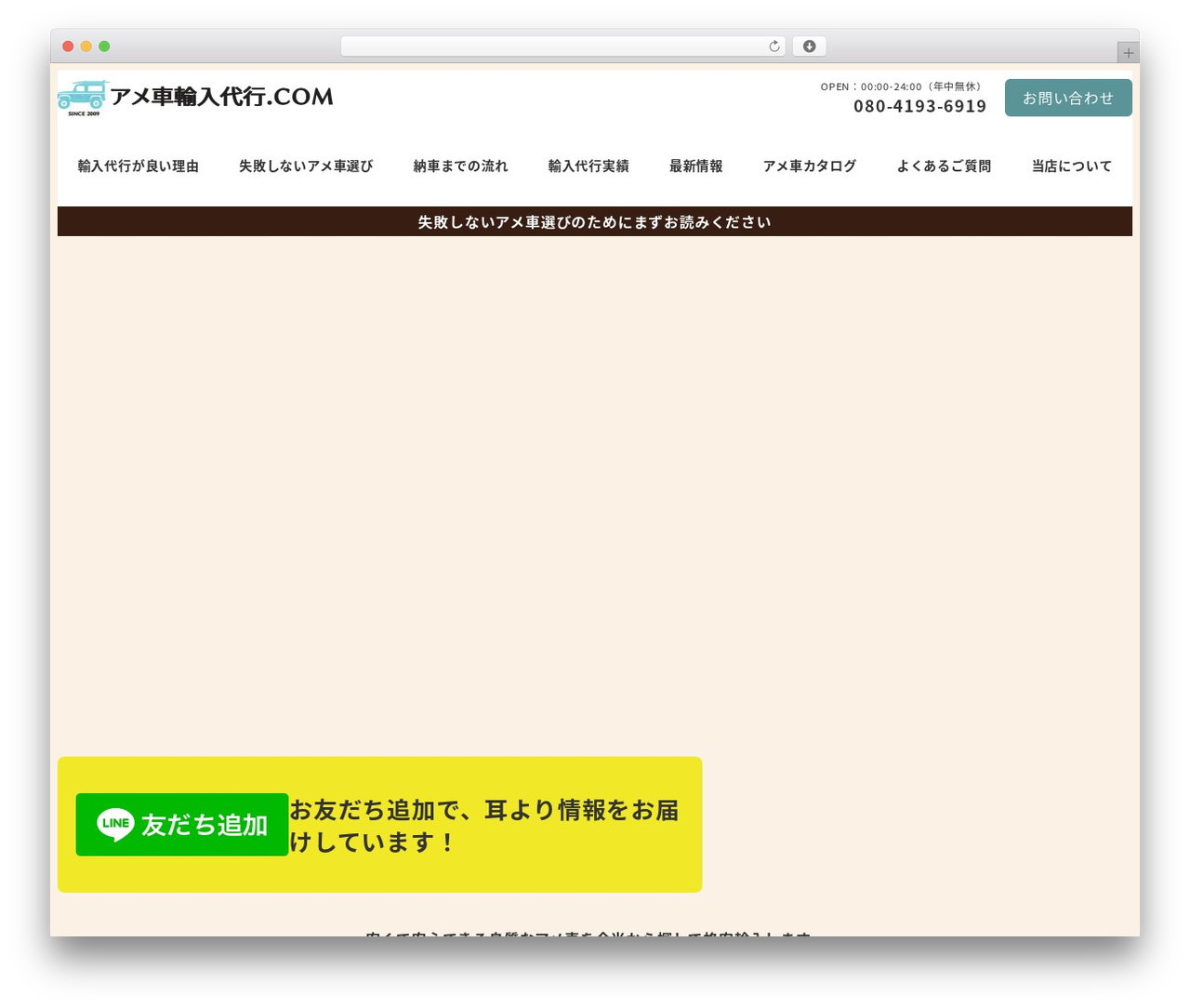The width and height of the screenshot is (1190, 1008).
Task: Close the browser window with red button
Action: 68,46
